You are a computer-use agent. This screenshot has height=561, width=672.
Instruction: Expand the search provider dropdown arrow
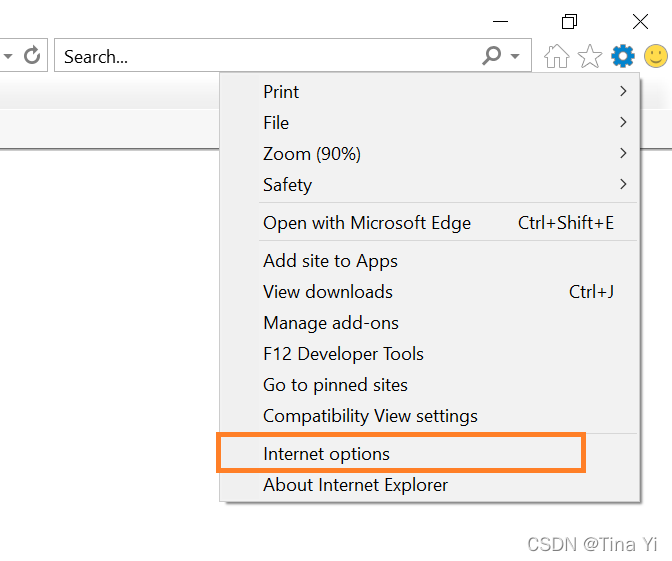pyautogui.click(x=515, y=56)
